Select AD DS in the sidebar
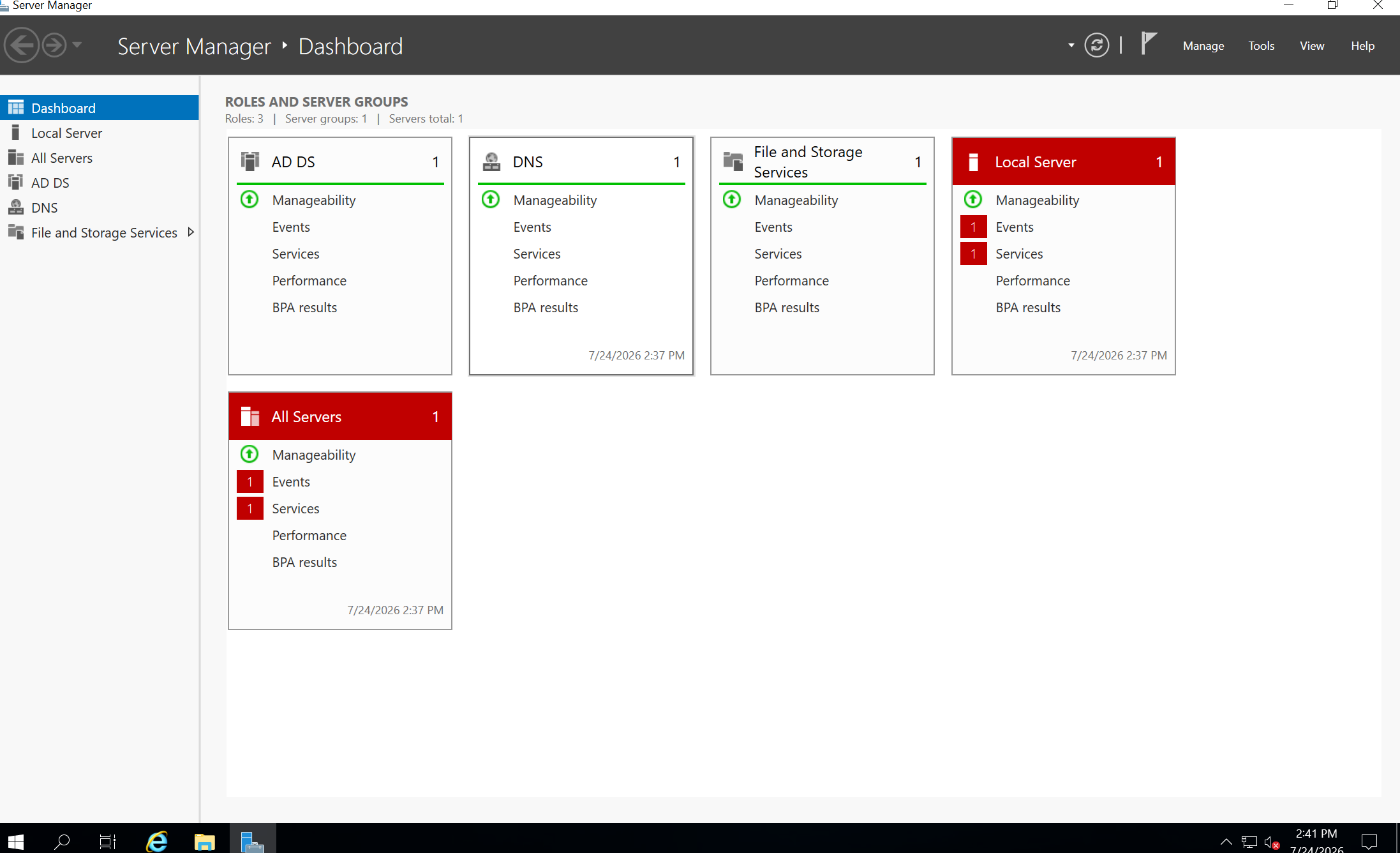Viewport: 1400px width, 853px height. pyautogui.click(x=100, y=183)
